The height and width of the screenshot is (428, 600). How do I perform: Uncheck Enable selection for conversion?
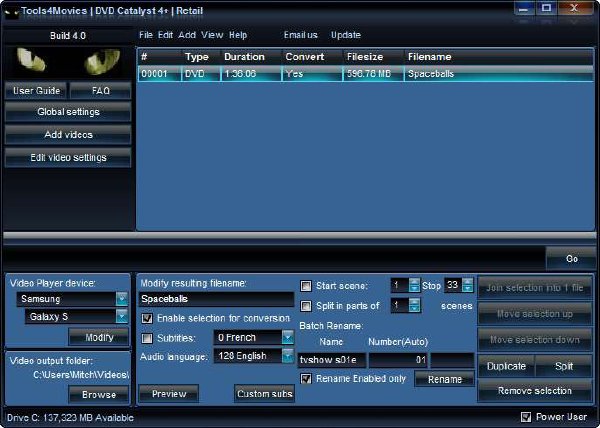pos(147,318)
